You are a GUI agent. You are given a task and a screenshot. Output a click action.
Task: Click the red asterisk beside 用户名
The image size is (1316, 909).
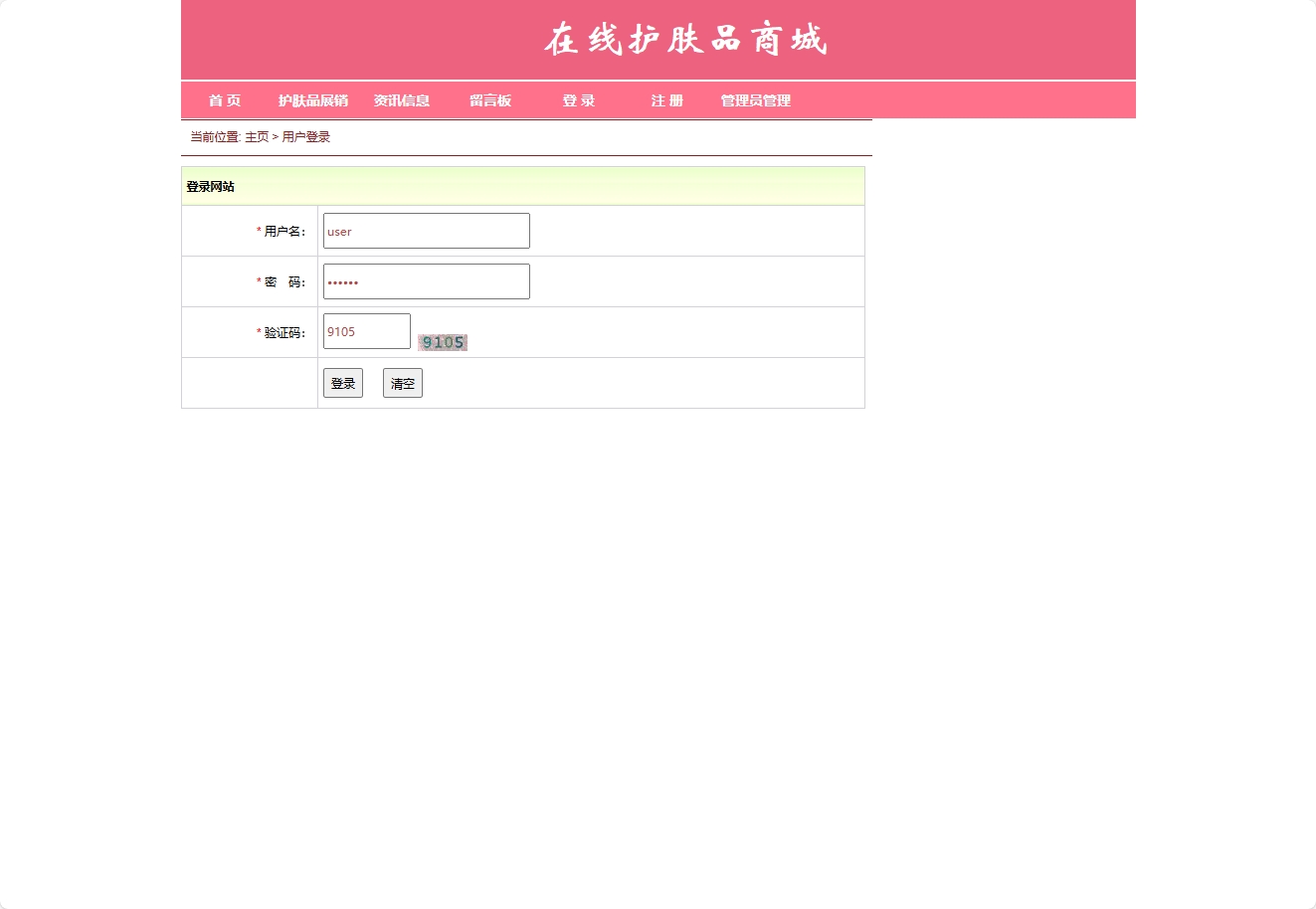click(257, 231)
